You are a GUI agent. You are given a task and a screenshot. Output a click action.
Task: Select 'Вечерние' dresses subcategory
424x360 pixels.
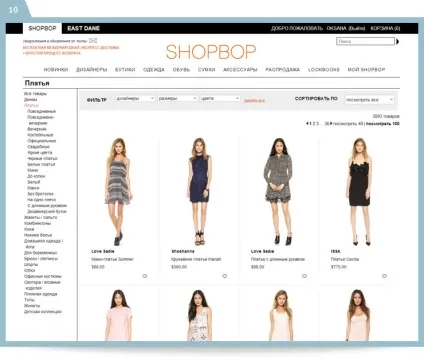tap(37, 129)
